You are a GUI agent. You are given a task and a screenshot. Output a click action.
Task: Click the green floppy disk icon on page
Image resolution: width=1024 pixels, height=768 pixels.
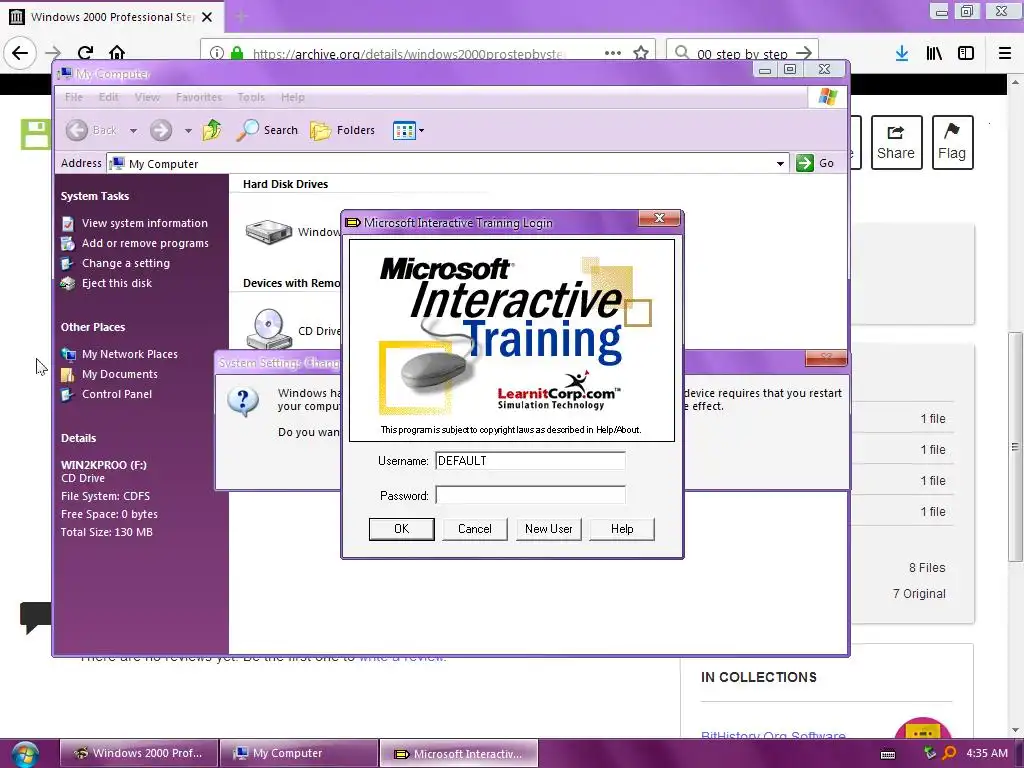[x=35, y=134]
